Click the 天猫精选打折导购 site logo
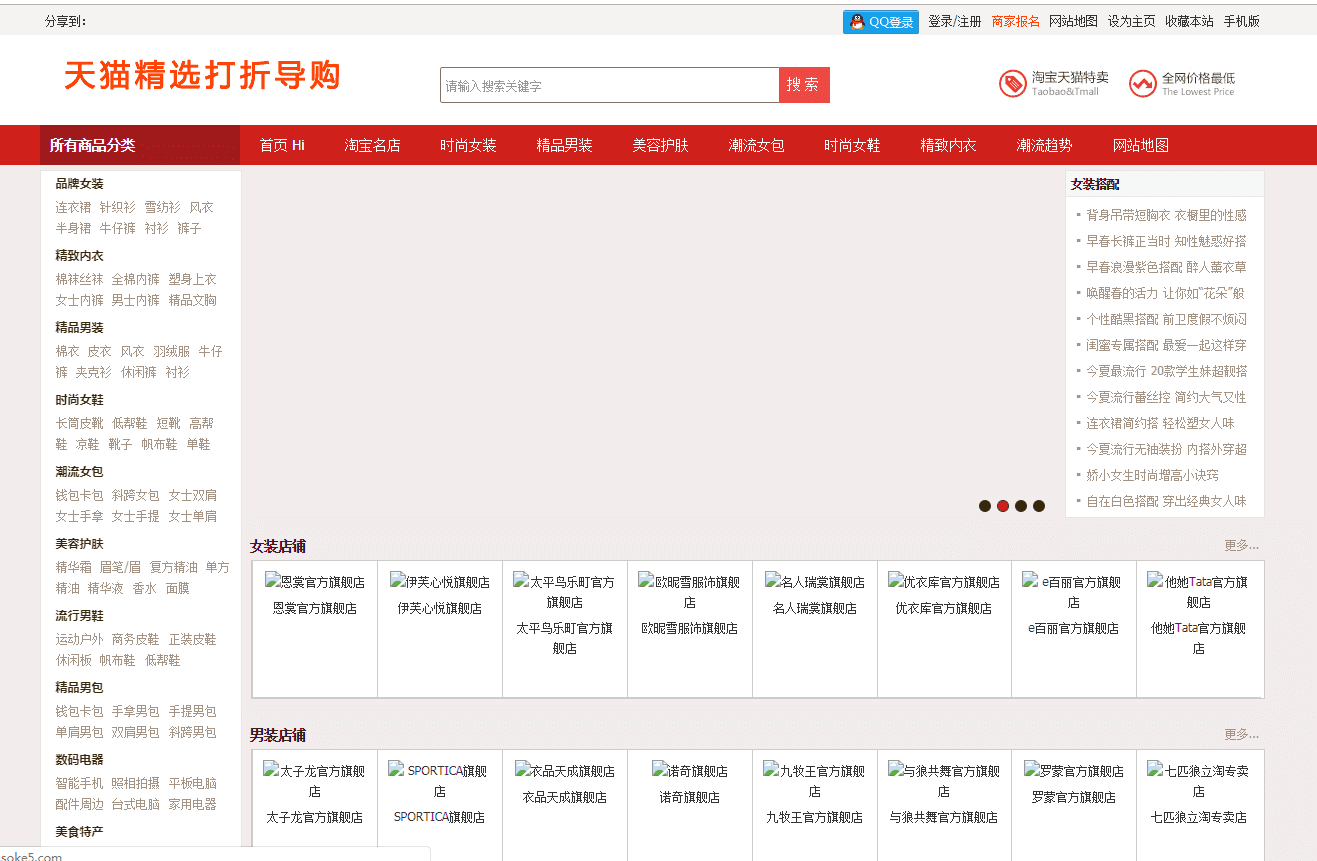The image size is (1317, 861). [202, 75]
